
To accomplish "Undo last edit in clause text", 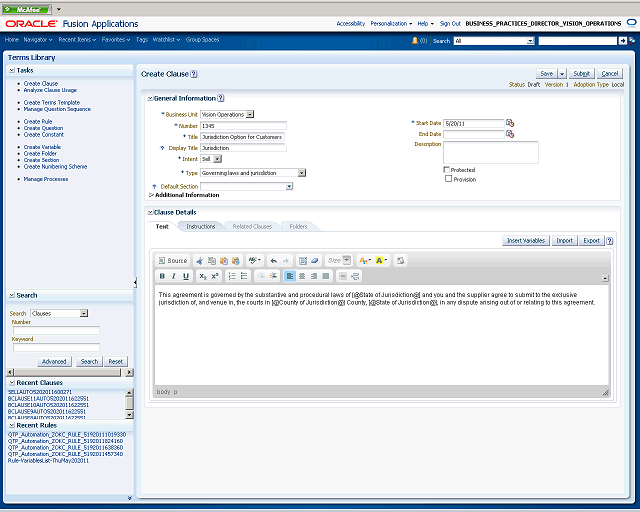I will click(x=274, y=260).
